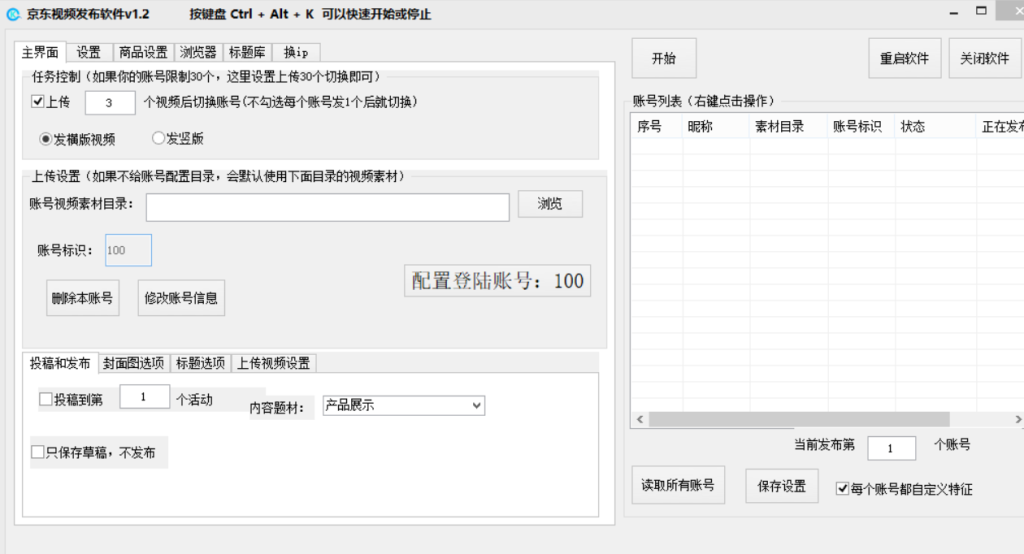Switch to the 投稿和发布 tab

click(60, 363)
